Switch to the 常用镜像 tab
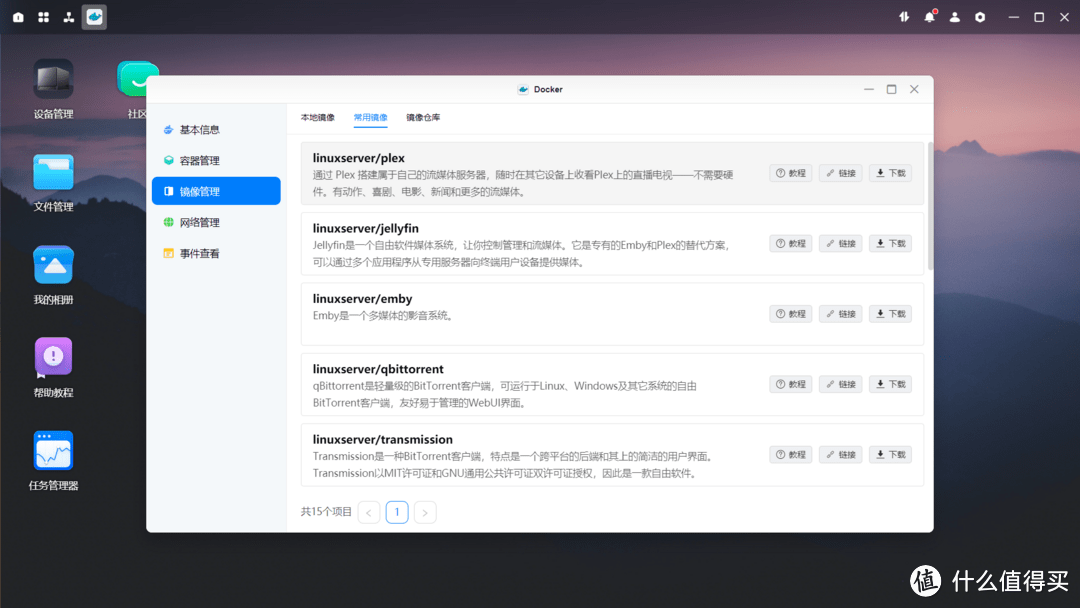The width and height of the screenshot is (1080, 608). coord(371,118)
